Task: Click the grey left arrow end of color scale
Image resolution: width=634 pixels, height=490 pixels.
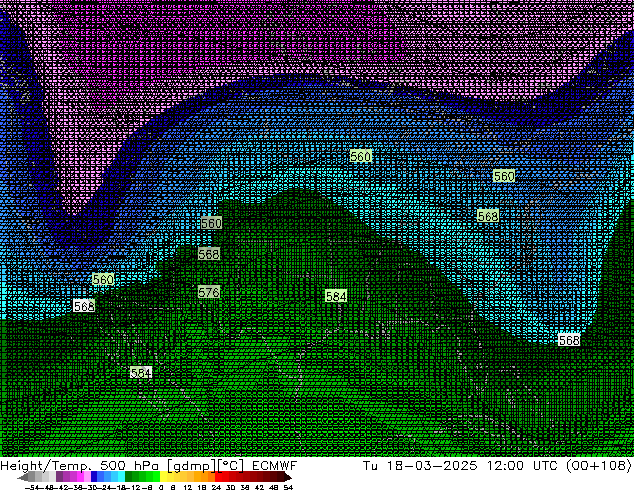Action: [23, 477]
